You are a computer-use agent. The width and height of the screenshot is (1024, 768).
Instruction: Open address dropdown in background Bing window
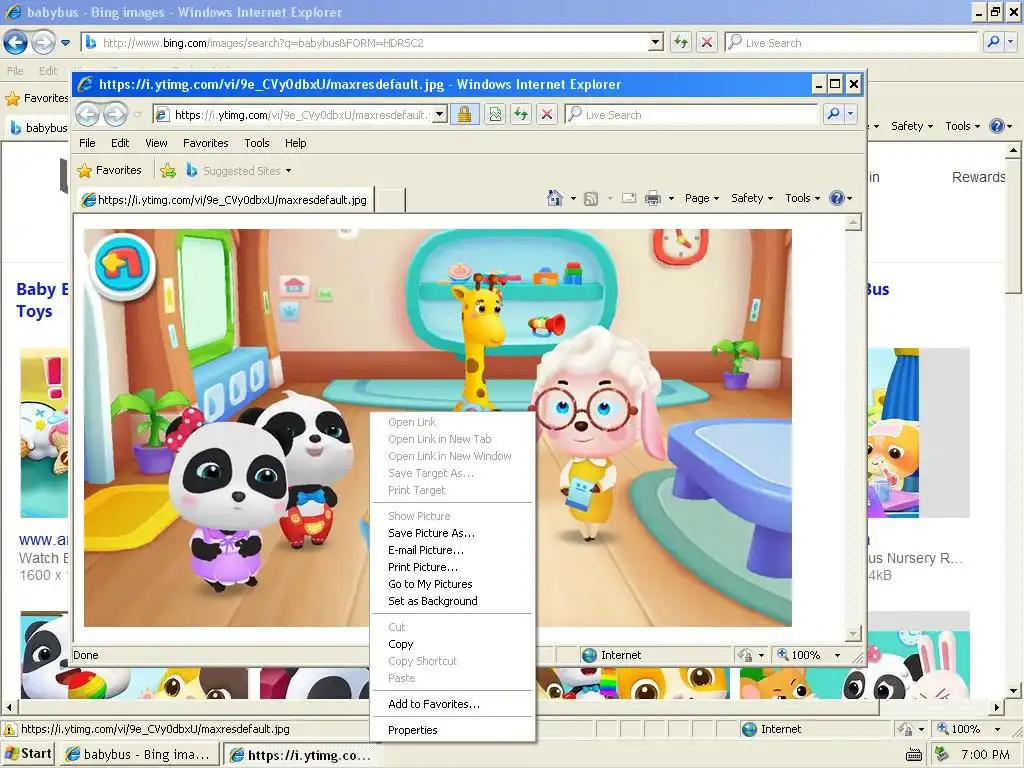(x=655, y=42)
